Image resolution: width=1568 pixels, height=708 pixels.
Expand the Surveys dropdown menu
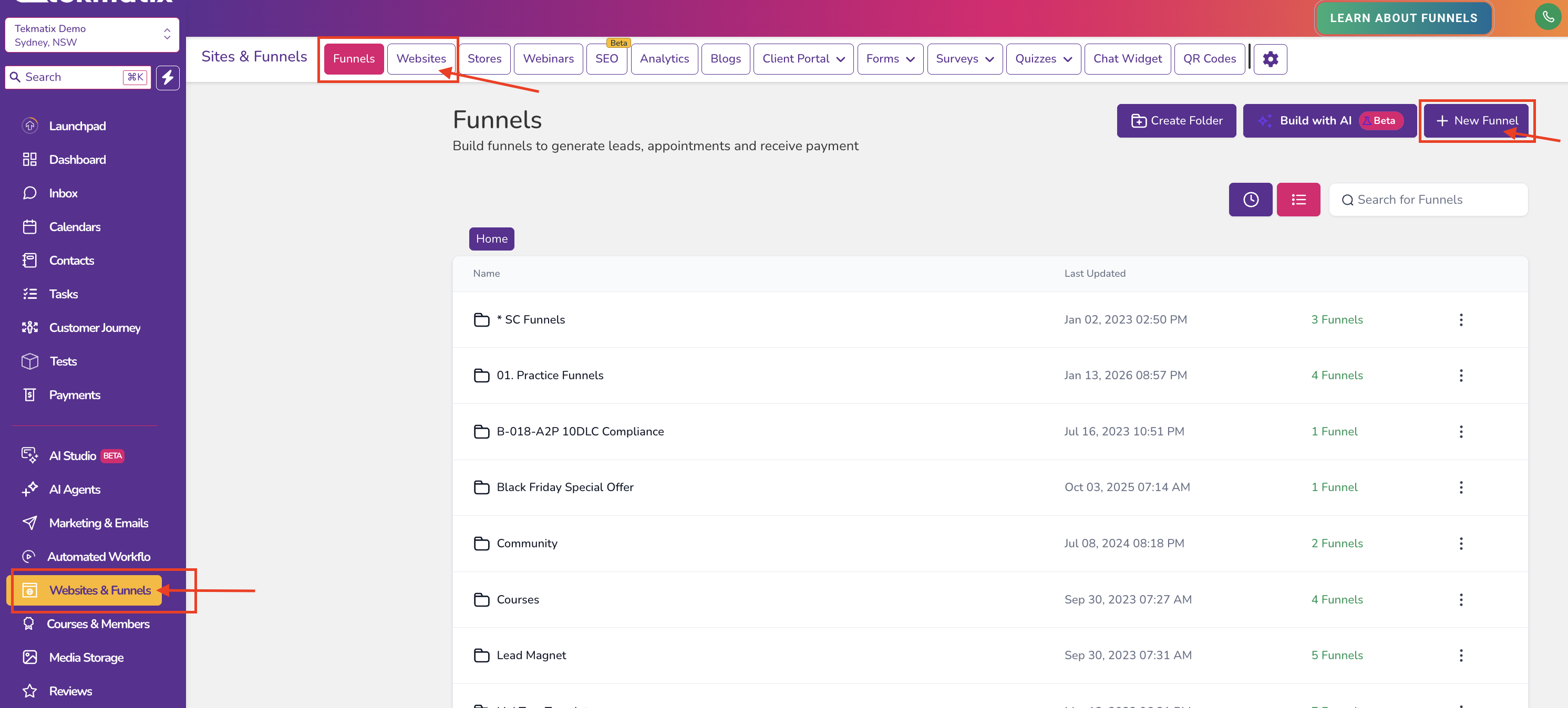(x=964, y=58)
